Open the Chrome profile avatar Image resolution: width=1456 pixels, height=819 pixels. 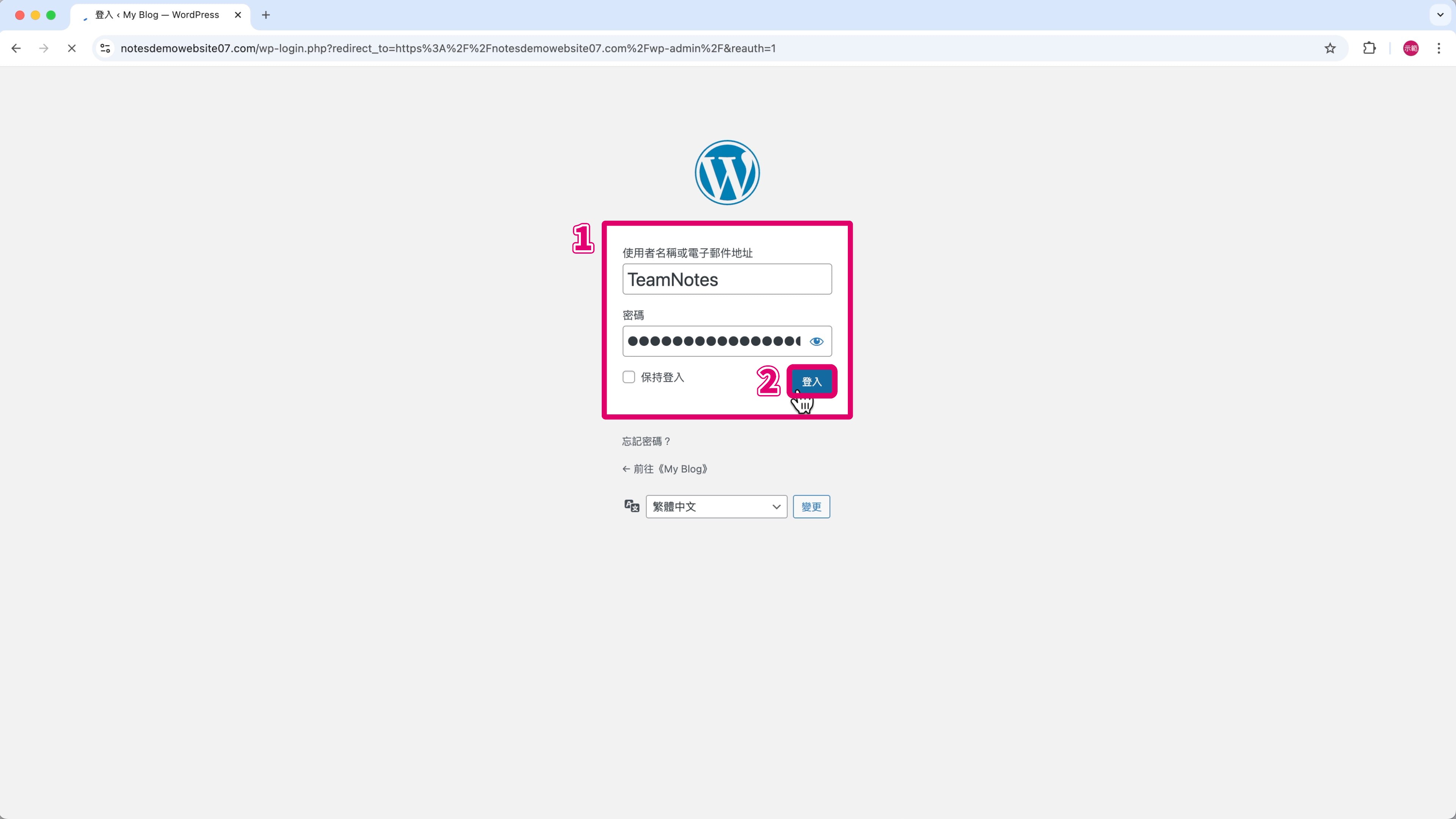tap(1410, 49)
